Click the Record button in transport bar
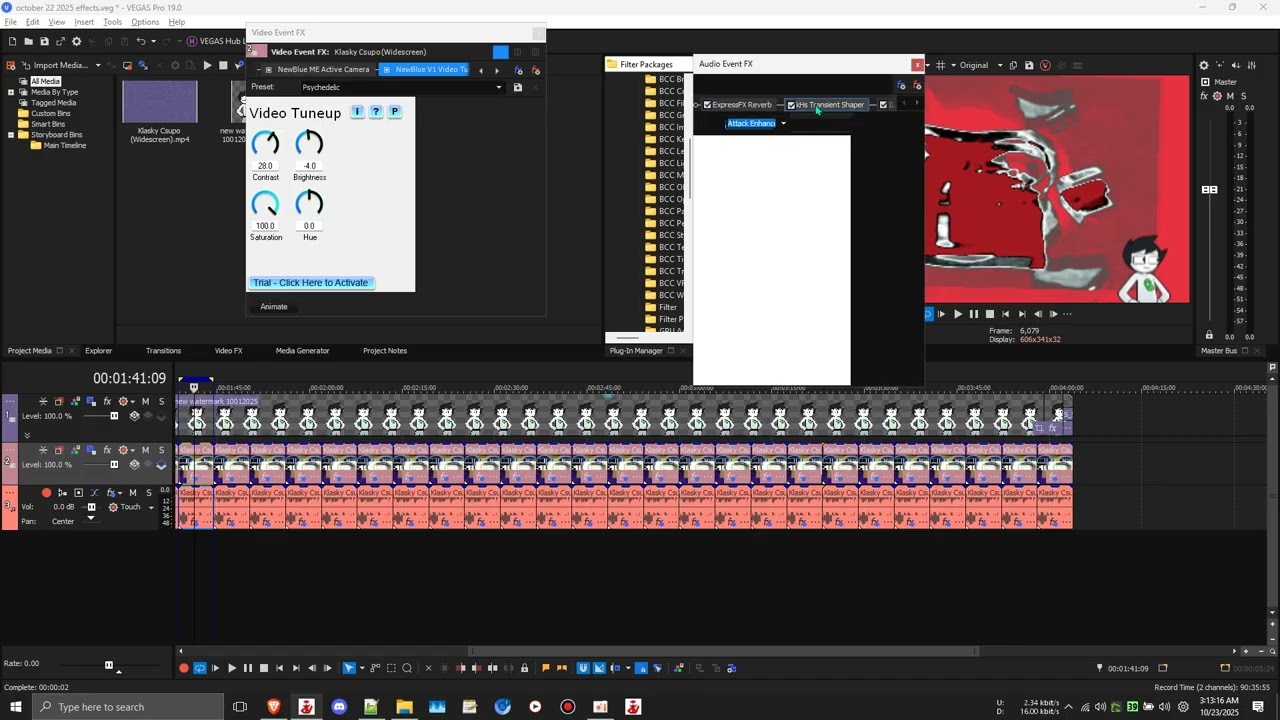The height and width of the screenshot is (720, 1280). 184,668
